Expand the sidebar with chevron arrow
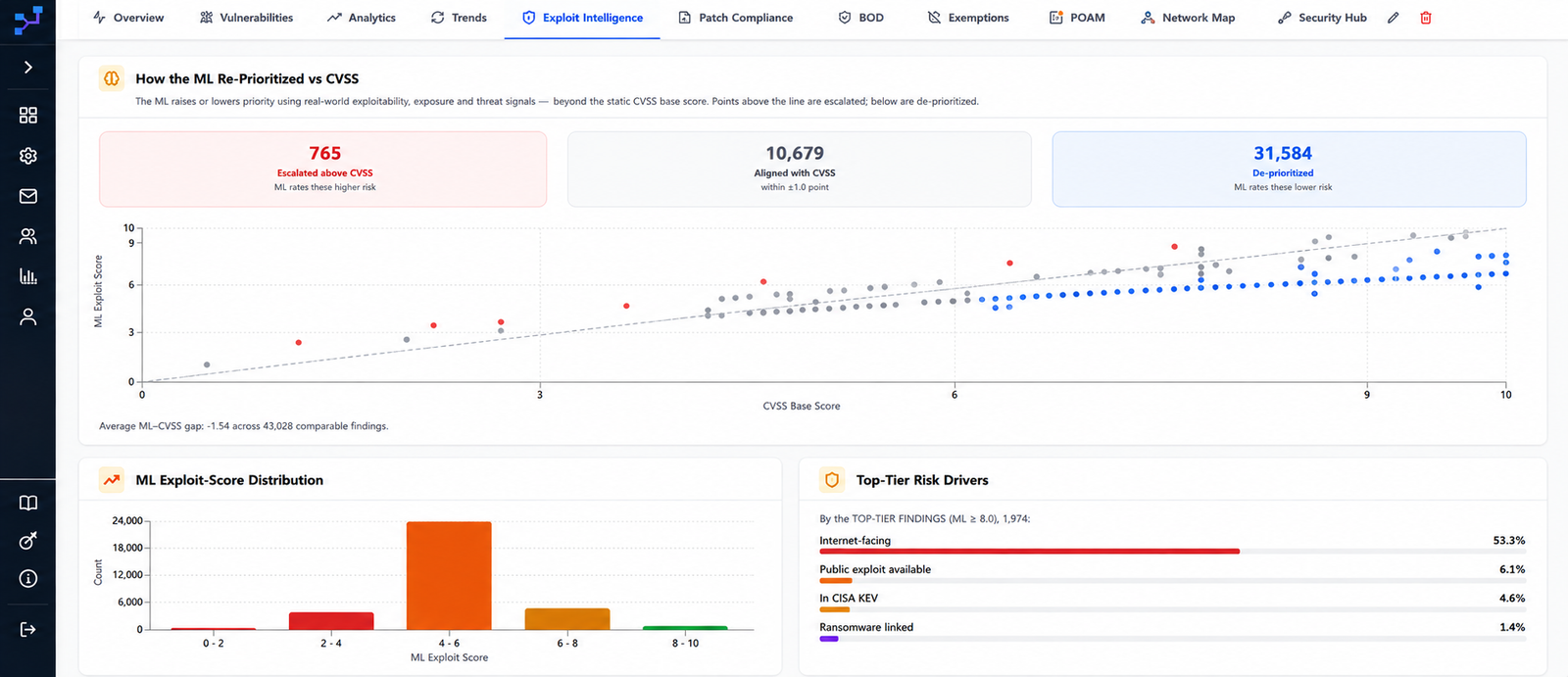Viewport: 1568px width, 677px height. tap(28, 68)
